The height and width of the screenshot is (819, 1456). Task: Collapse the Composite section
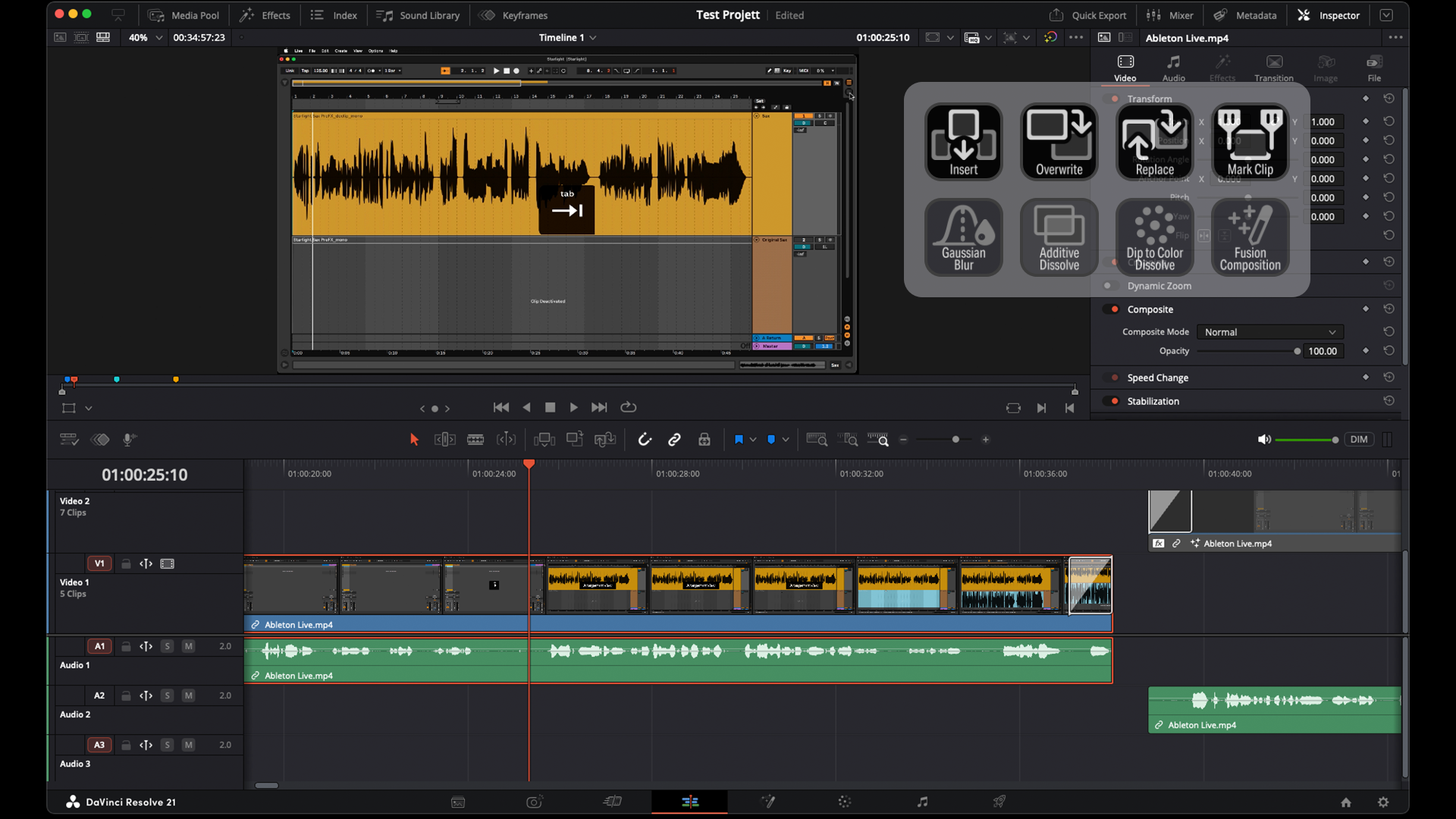tap(1150, 309)
